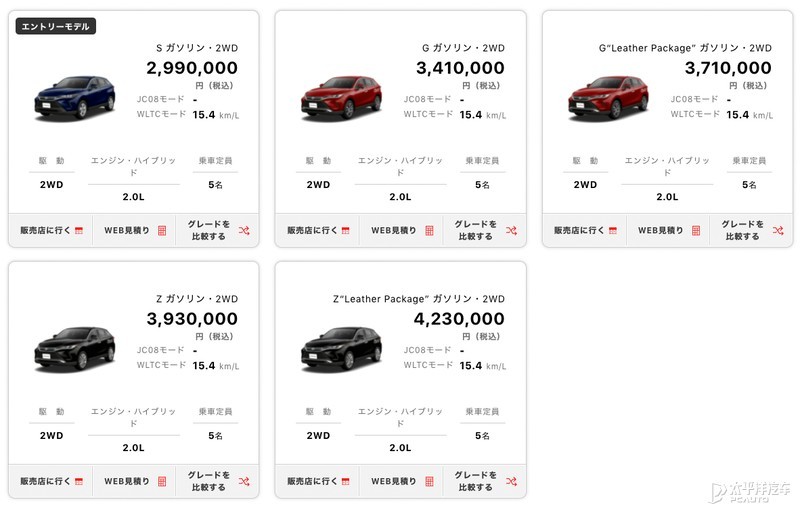Click グレードを比較する in G Gasoline 2WD card
Screen dimensions: 800x514
point(474,230)
